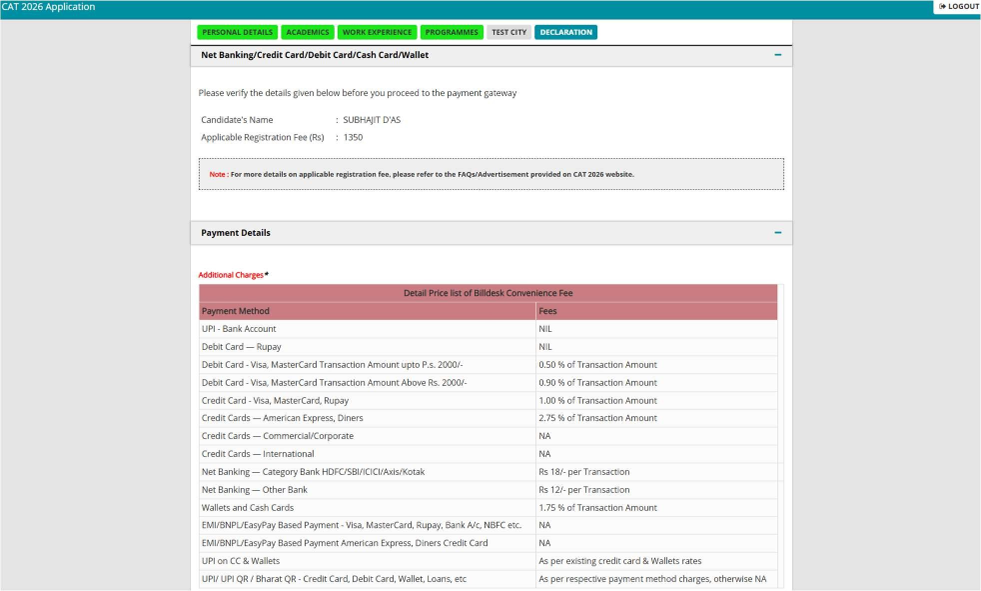
Task: Click the CAT 2026 Application title
Action: [x=48, y=7]
